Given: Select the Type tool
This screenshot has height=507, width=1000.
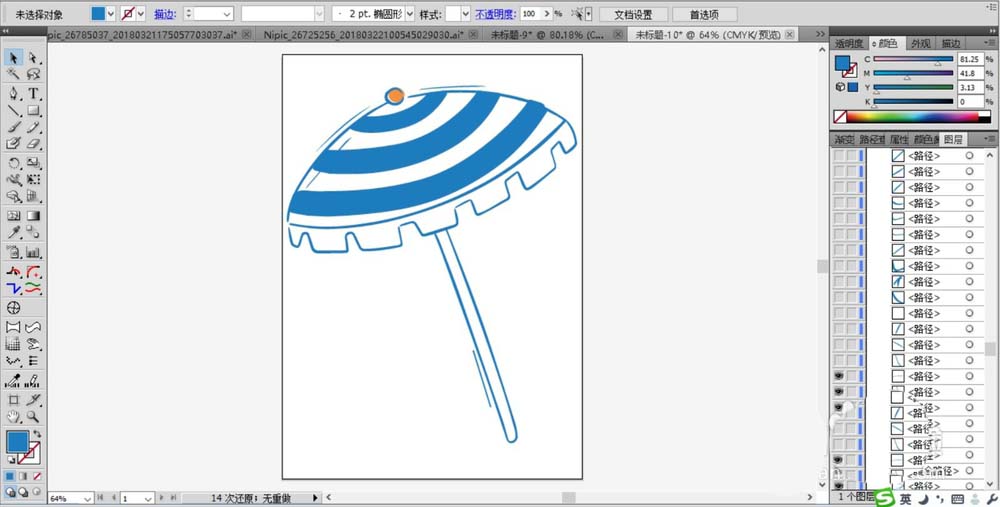Looking at the screenshot, I should [33, 93].
